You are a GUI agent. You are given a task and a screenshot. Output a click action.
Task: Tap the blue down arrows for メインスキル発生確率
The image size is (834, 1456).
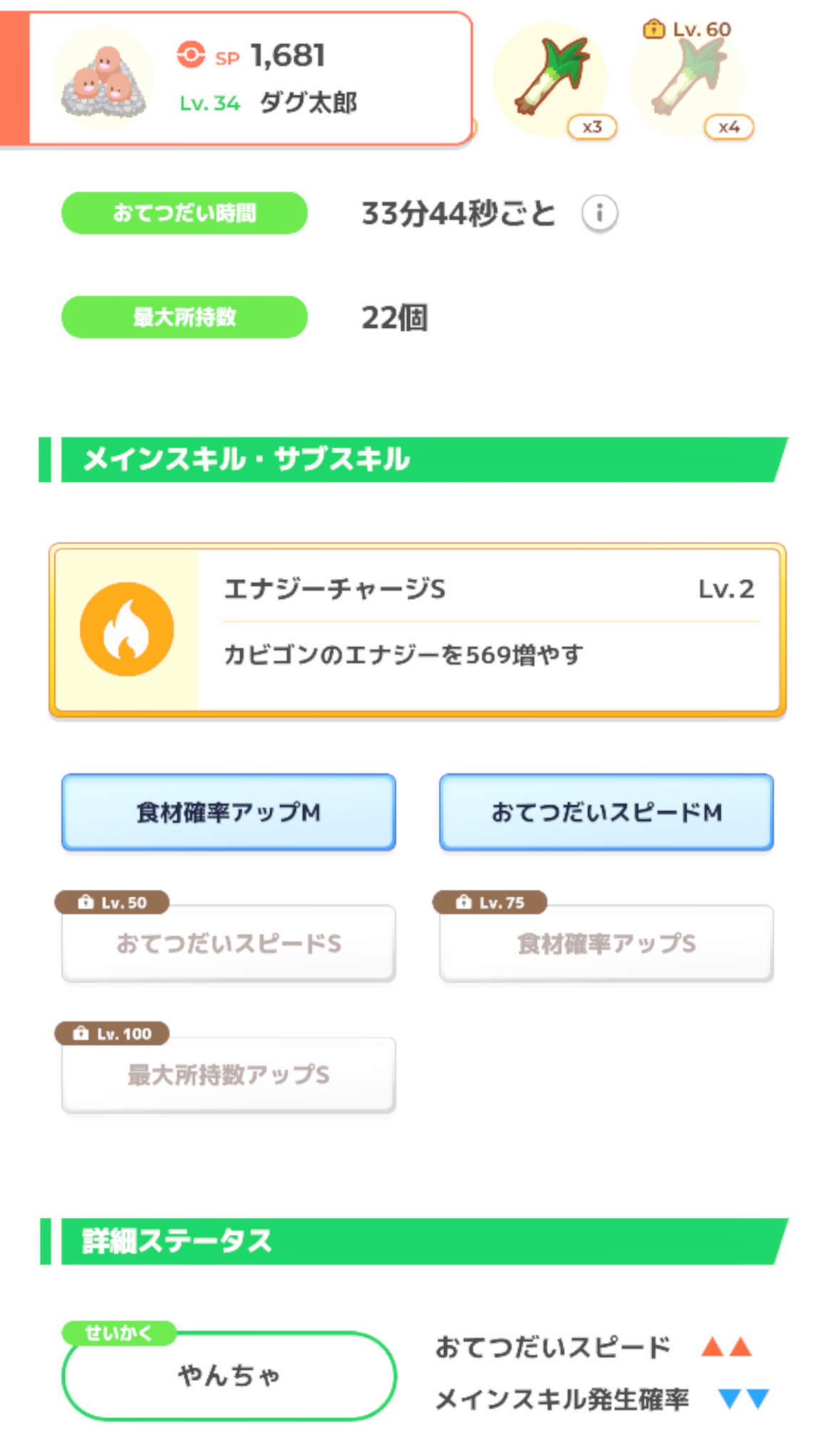743,1399
